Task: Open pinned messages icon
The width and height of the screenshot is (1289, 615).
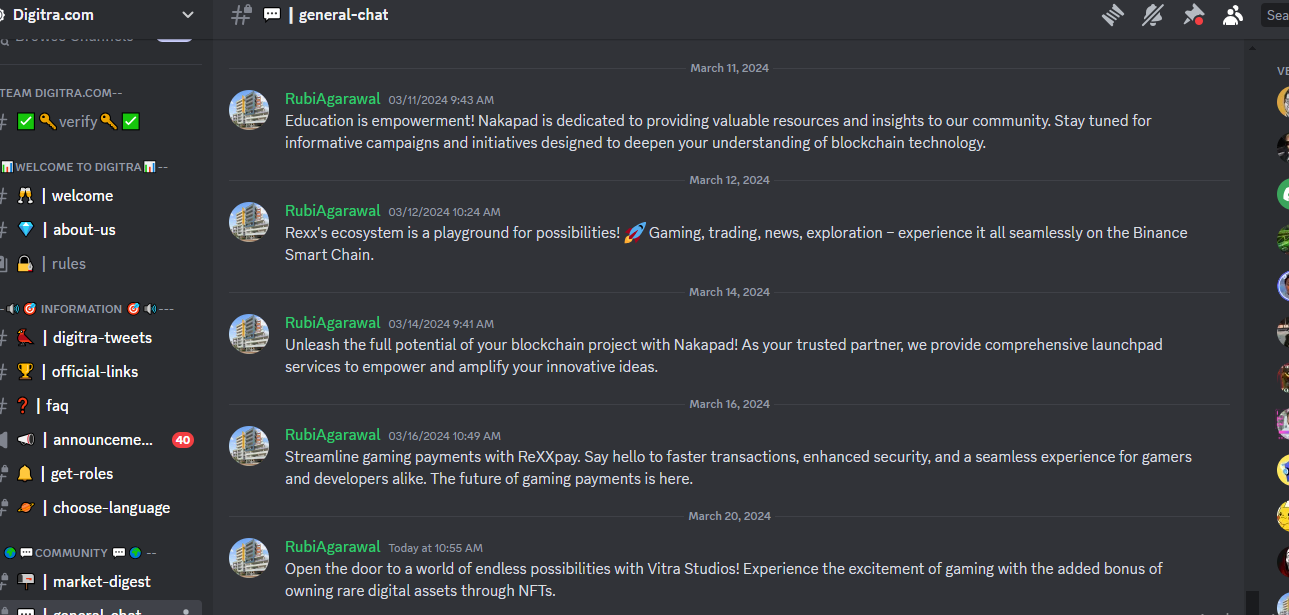Action: [1193, 15]
